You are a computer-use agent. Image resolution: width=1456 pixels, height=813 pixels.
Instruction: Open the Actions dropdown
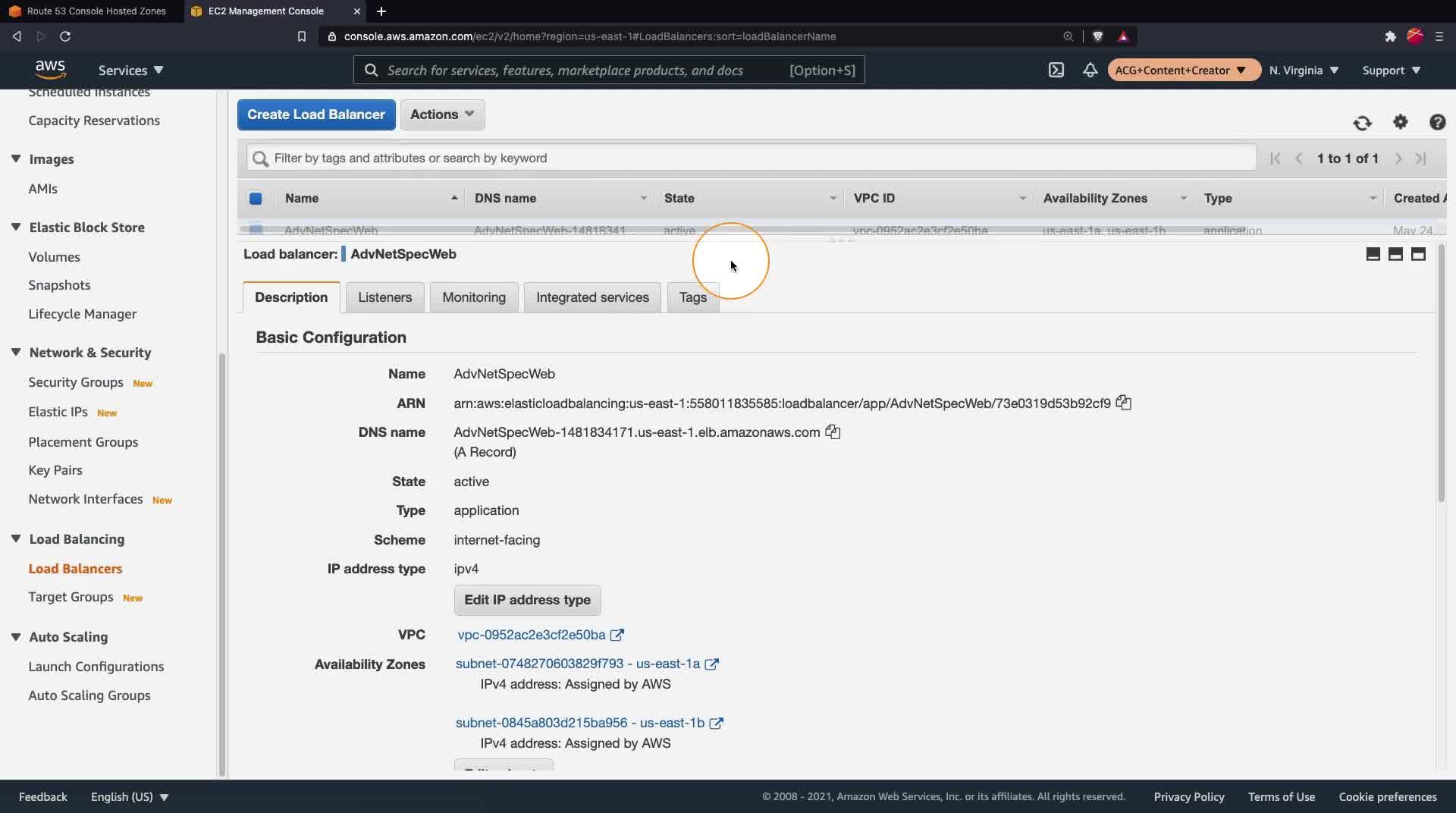pyautogui.click(x=442, y=115)
